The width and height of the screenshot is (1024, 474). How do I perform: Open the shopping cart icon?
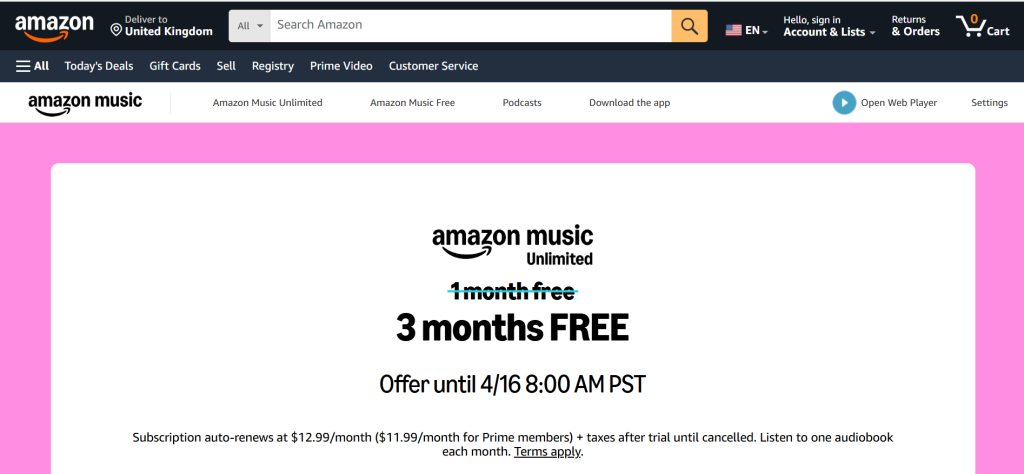(972, 26)
